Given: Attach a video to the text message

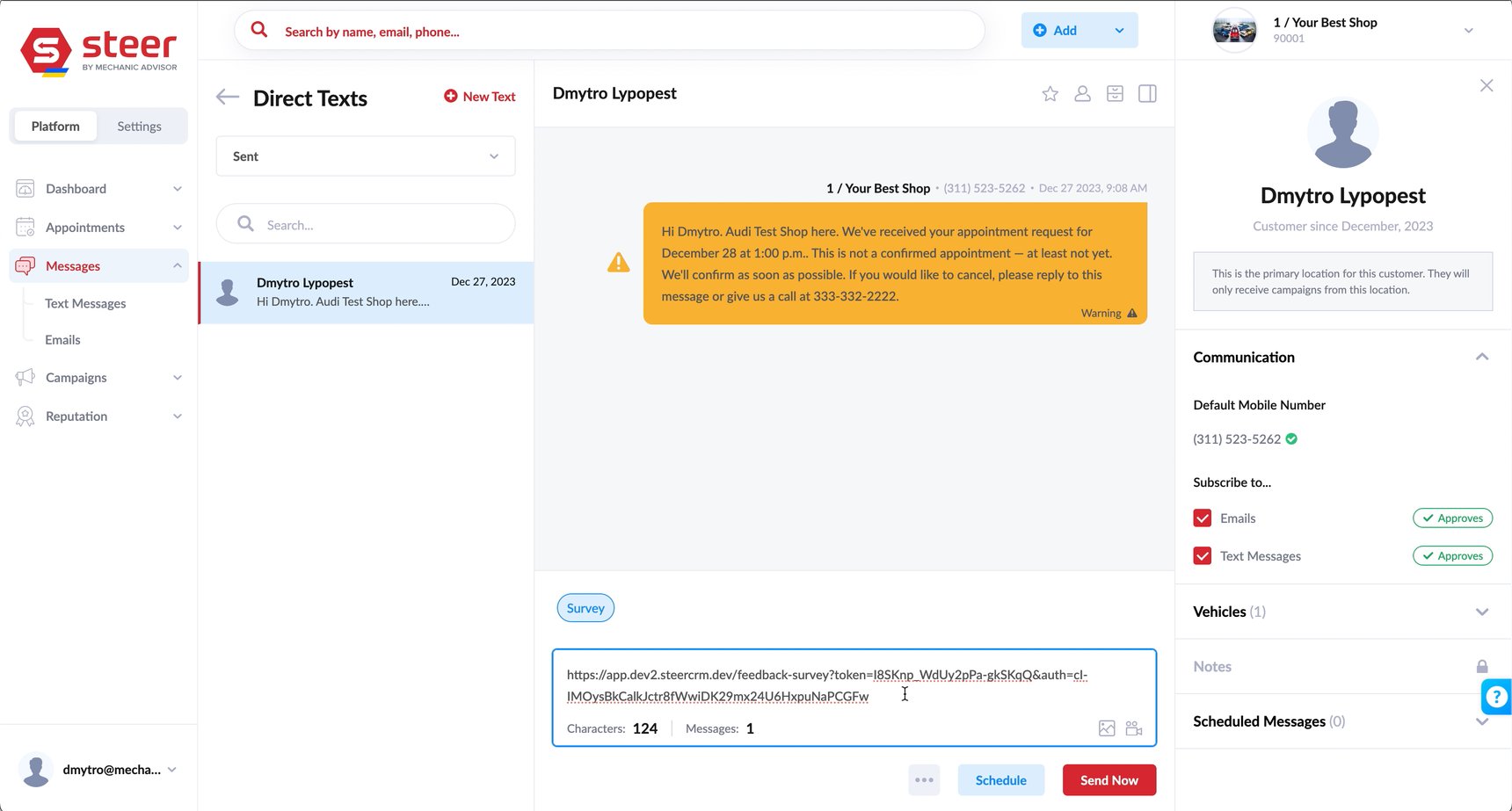Looking at the screenshot, I should click(1133, 728).
